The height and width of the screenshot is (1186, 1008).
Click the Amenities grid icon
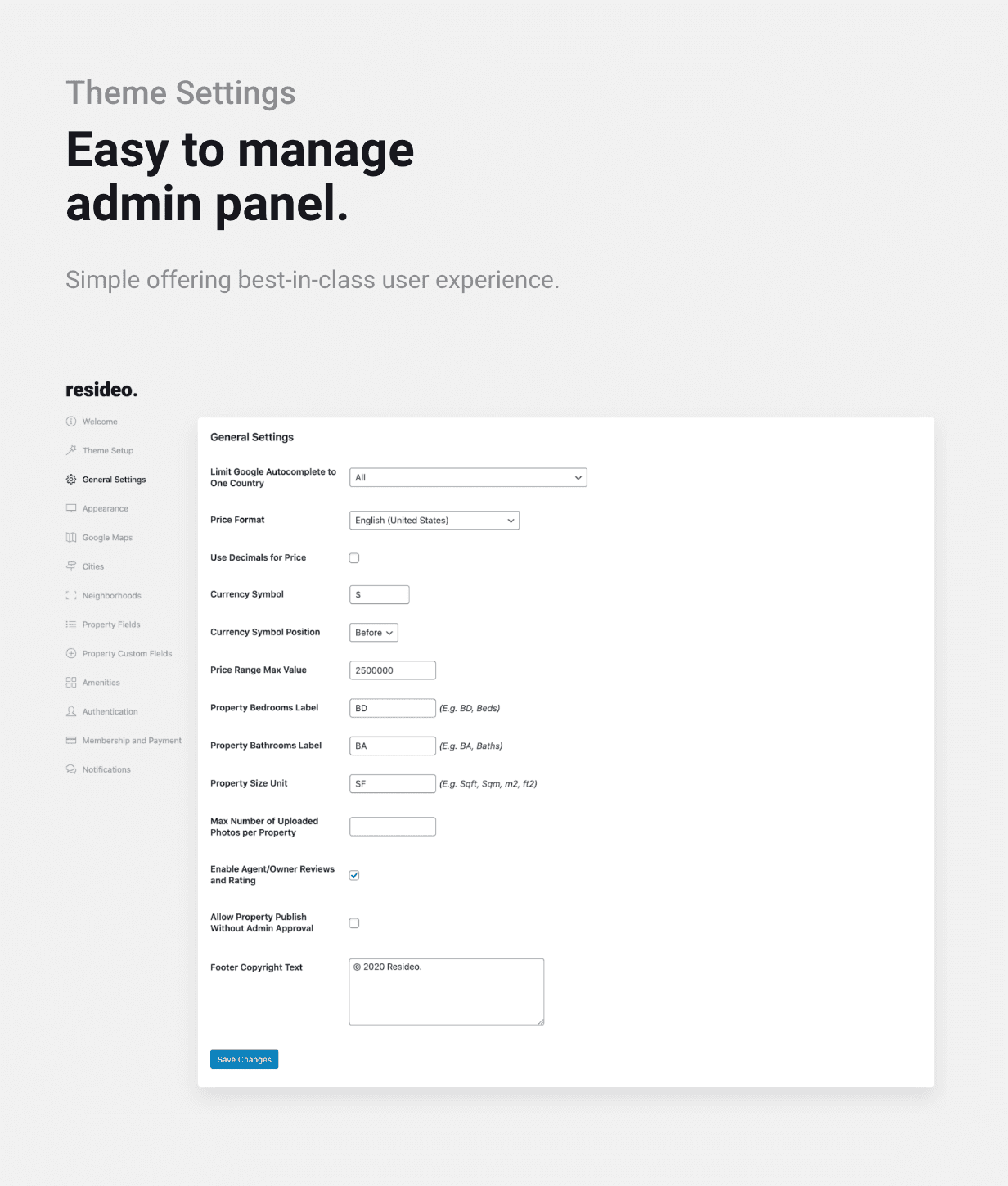click(x=71, y=683)
